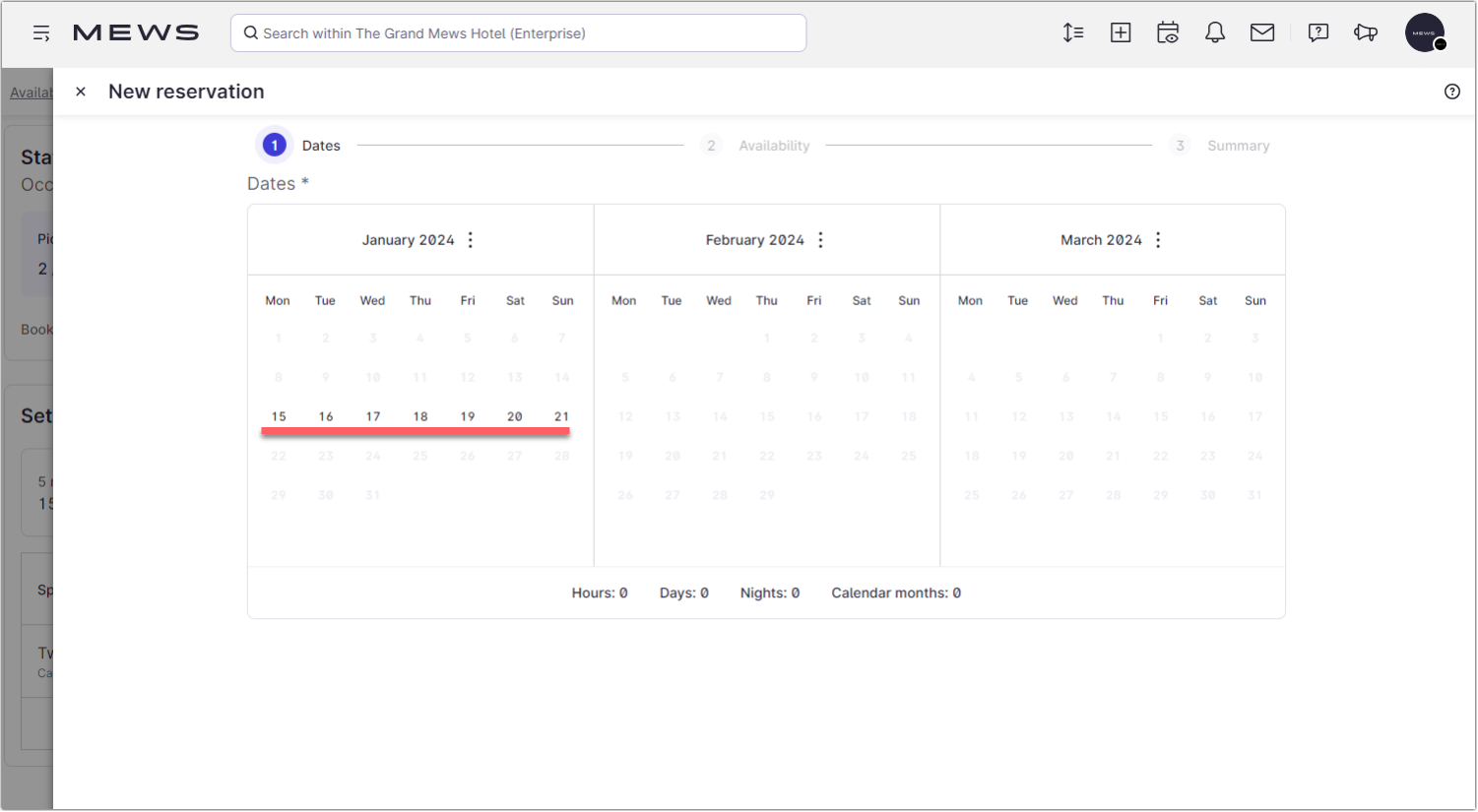Click the plus box create icon
The height and width of the screenshot is (812, 1478).
click(1121, 33)
